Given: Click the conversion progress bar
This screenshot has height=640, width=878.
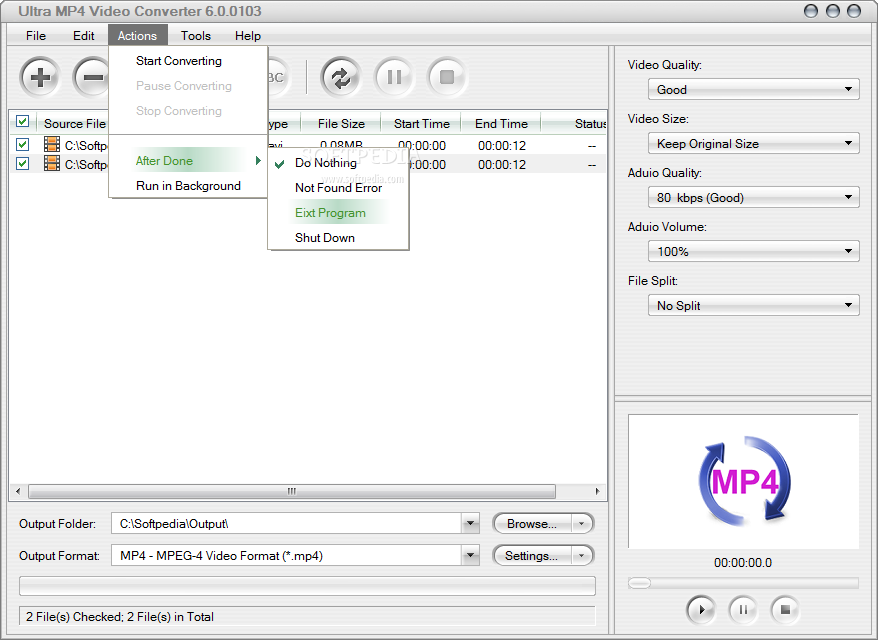Looking at the screenshot, I should click(307, 586).
